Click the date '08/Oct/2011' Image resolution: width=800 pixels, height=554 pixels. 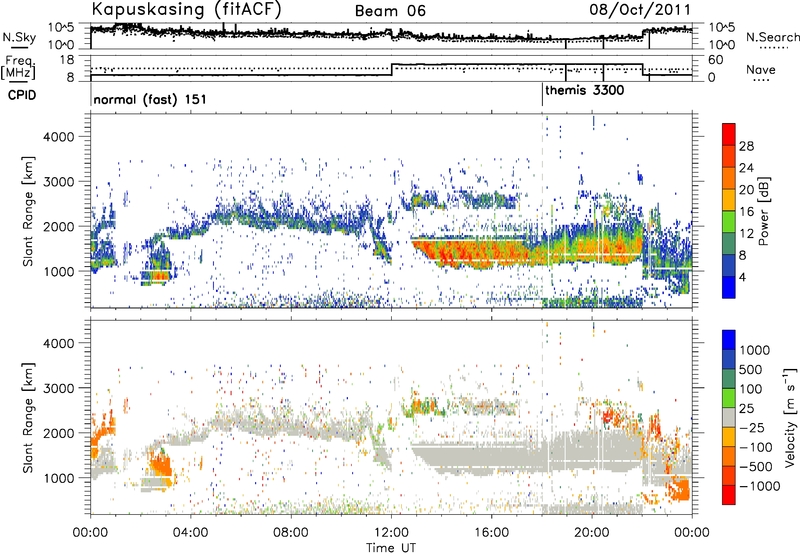[640, 10]
